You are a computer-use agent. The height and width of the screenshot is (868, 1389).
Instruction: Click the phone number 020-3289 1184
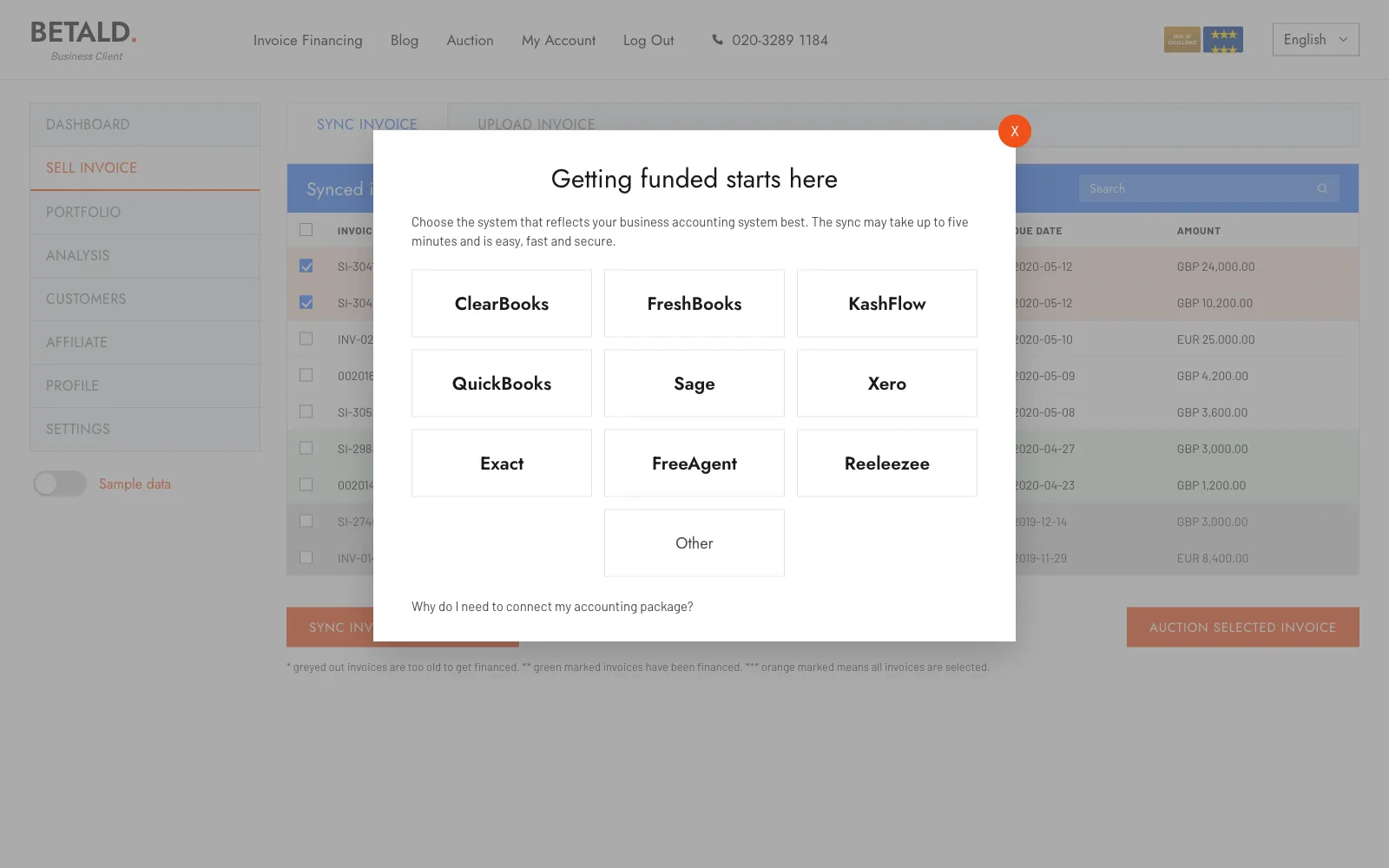tap(780, 40)
